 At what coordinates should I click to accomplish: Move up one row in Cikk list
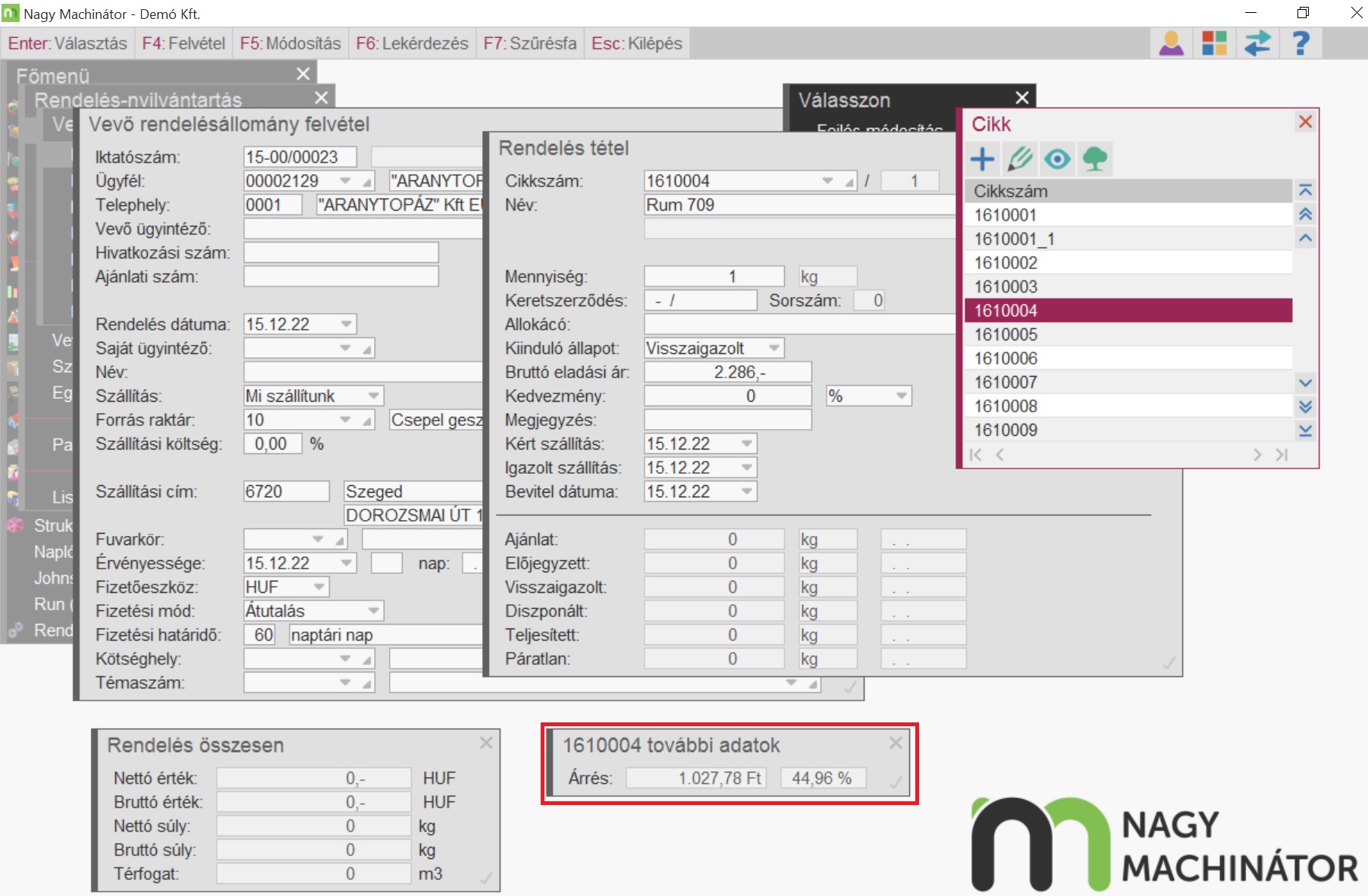point(1305,238)
